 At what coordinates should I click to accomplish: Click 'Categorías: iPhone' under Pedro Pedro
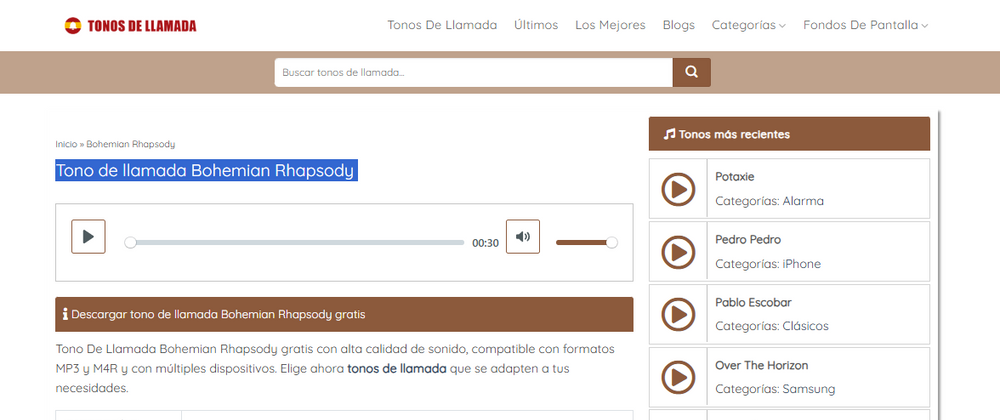pyautogui.click(x=768, y=264)
